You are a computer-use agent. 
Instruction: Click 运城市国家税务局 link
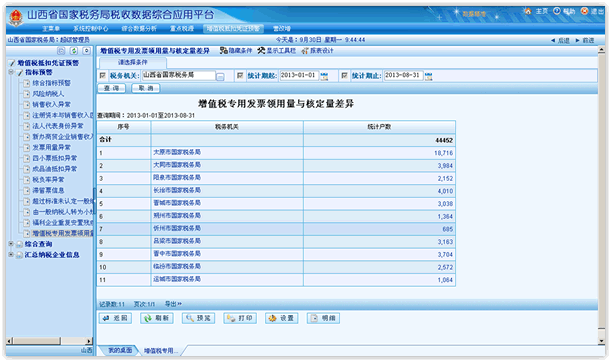pos(177,279)
